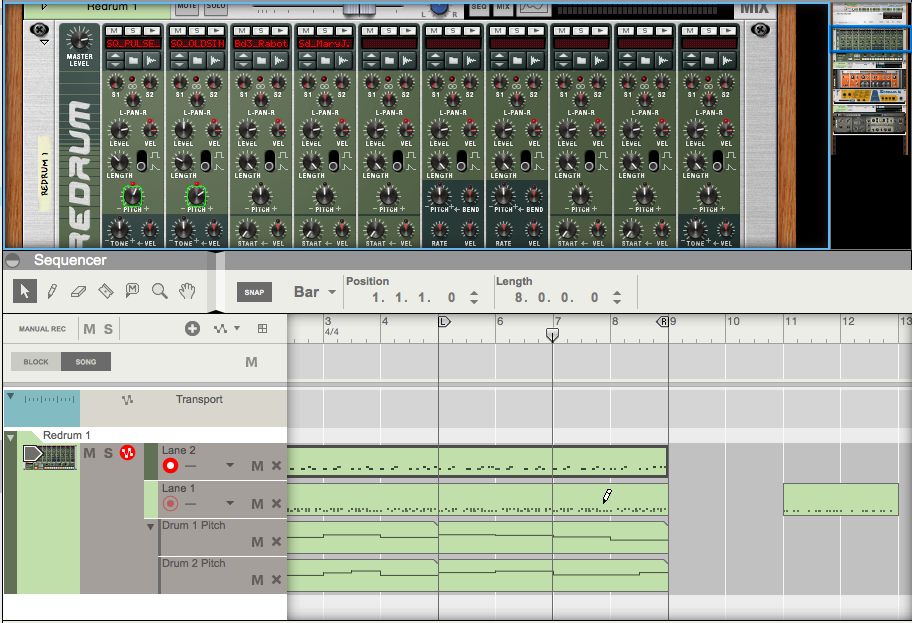Screen dimensions: 912x623
Task: Mute Lane 2
Action: tap(257, 466)
